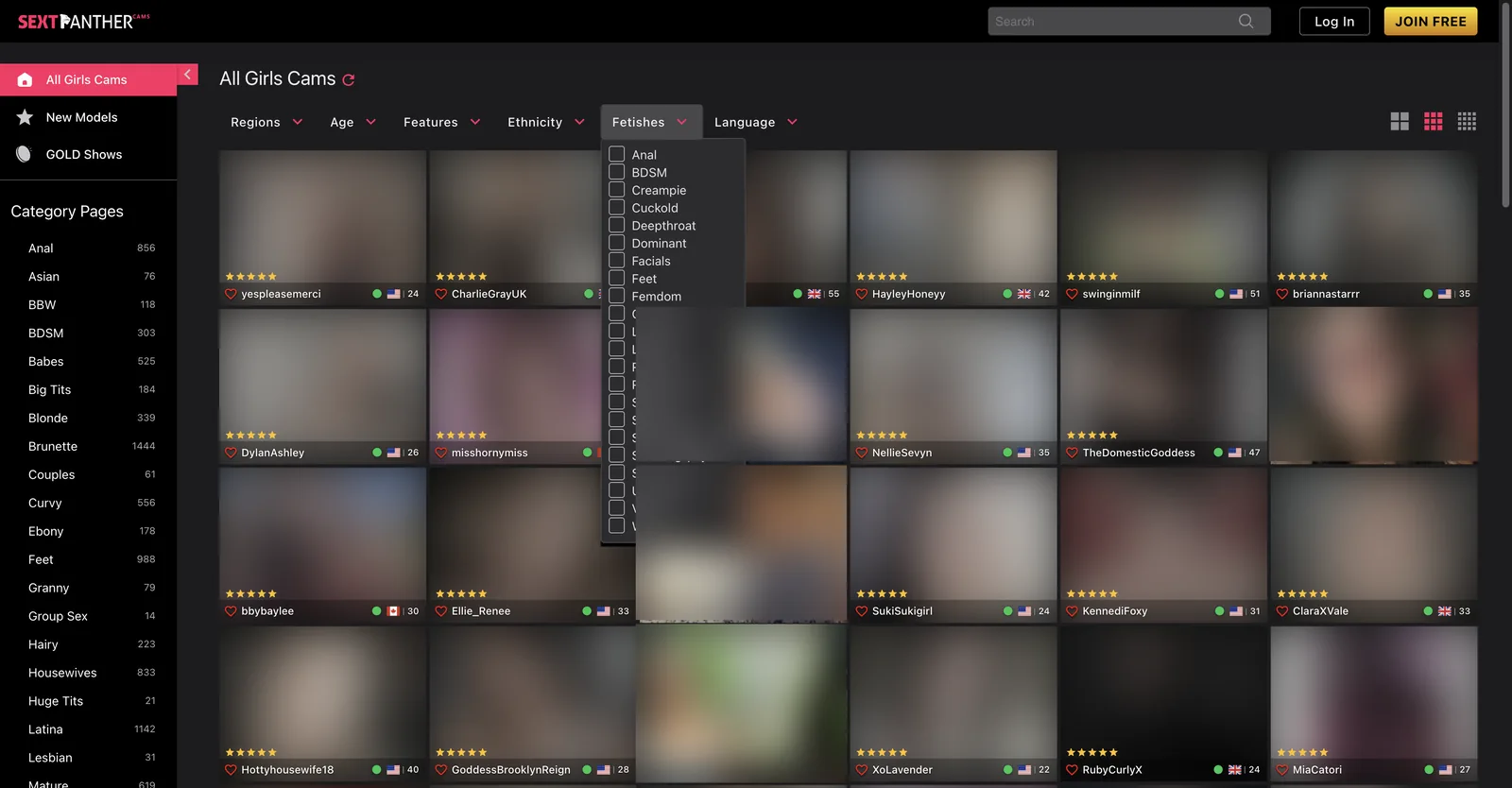
Task: Open the Features filter dropdown
Action: [x=441, y=122]
